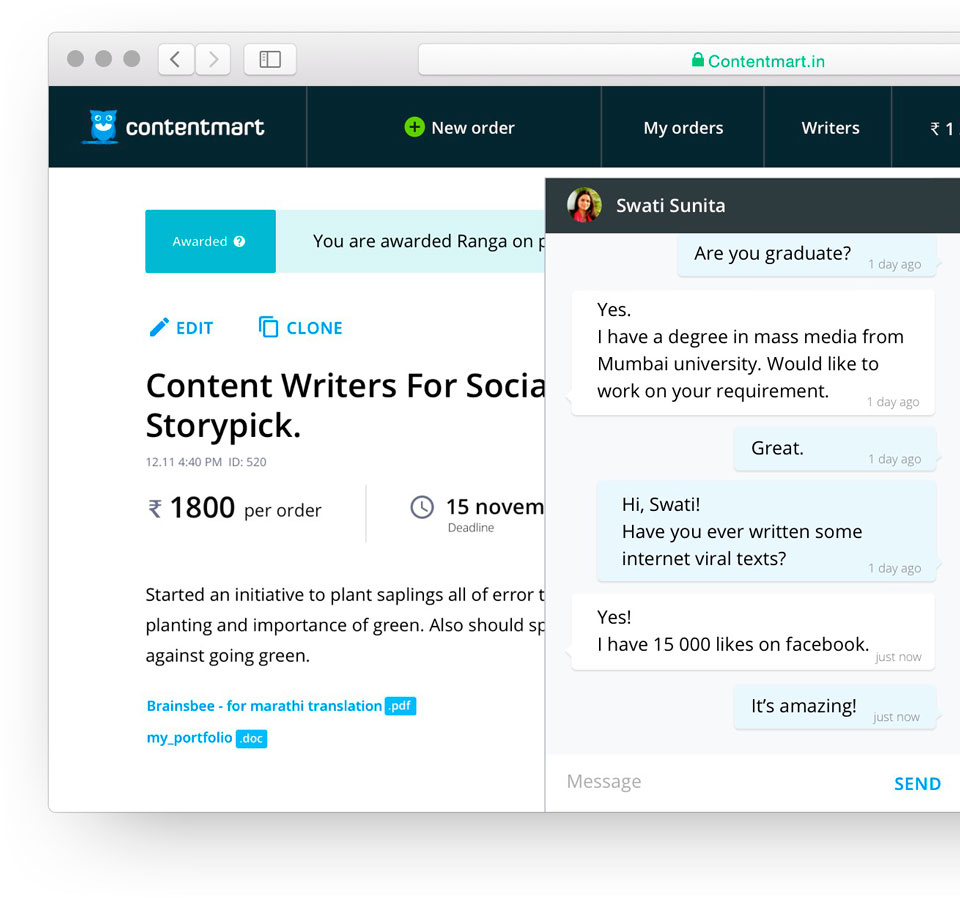Click Swati Sunita's profile avatar
Image resolution: width=960 pixels, height=898 pixels.
584,205
